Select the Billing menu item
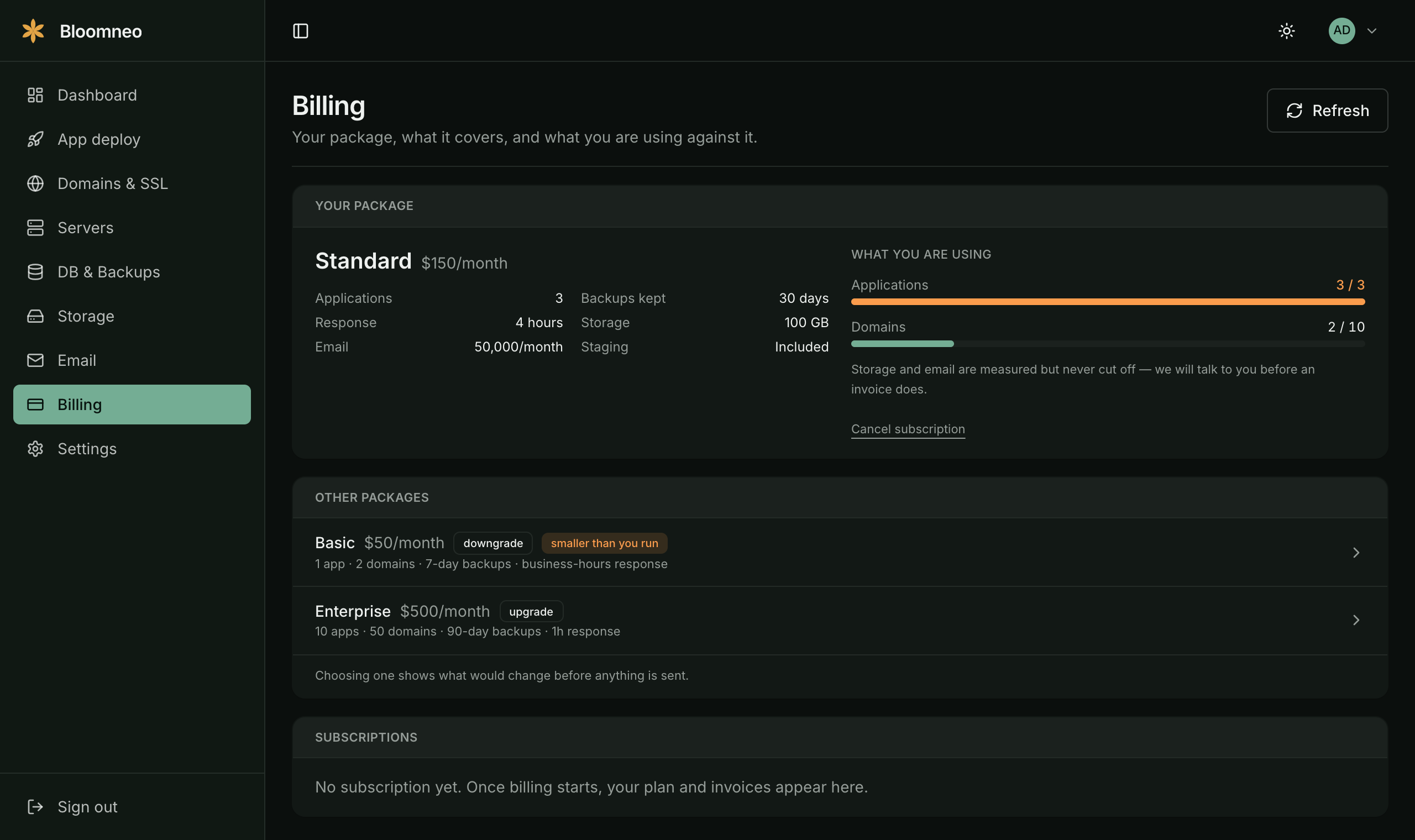This screenshot has height=840, width=1415. (x=132, y=404)
